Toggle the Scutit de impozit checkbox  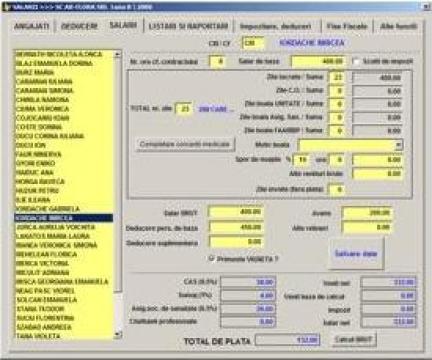pos(356,61)
